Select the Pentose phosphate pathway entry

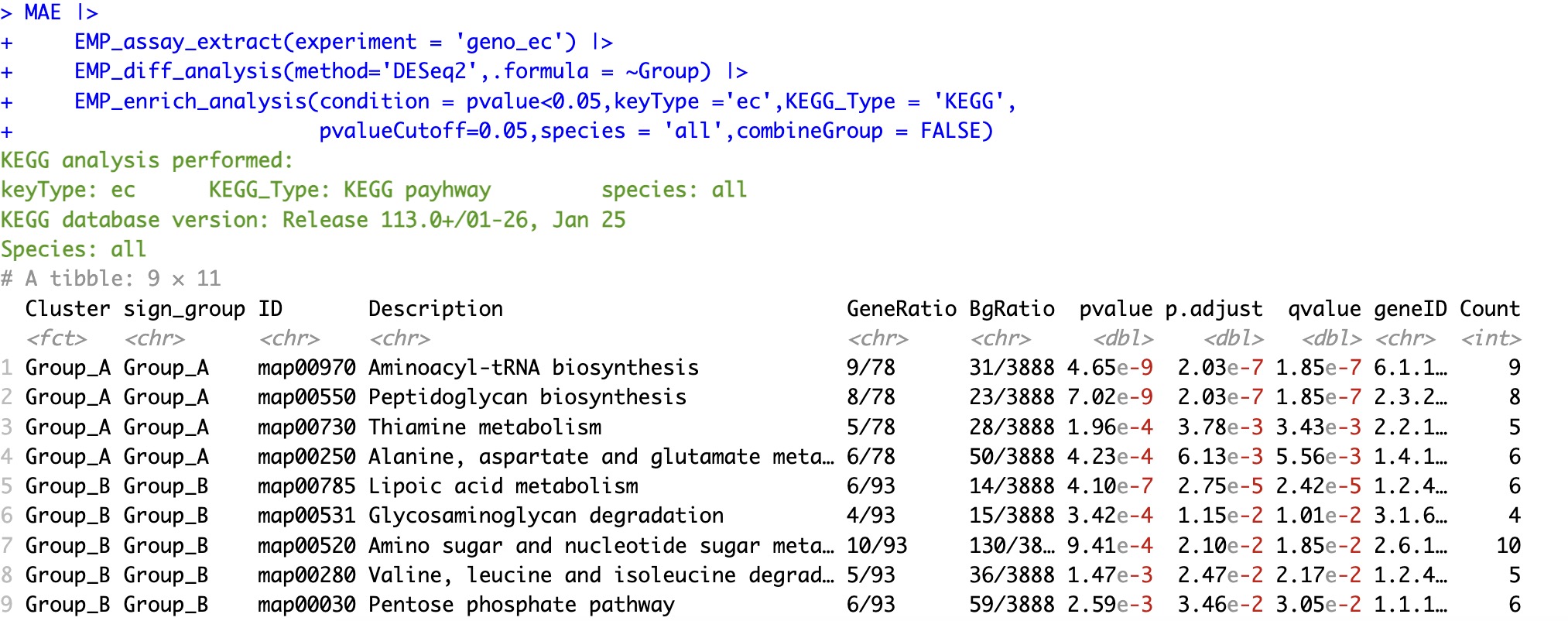click(x=521, y=605)
